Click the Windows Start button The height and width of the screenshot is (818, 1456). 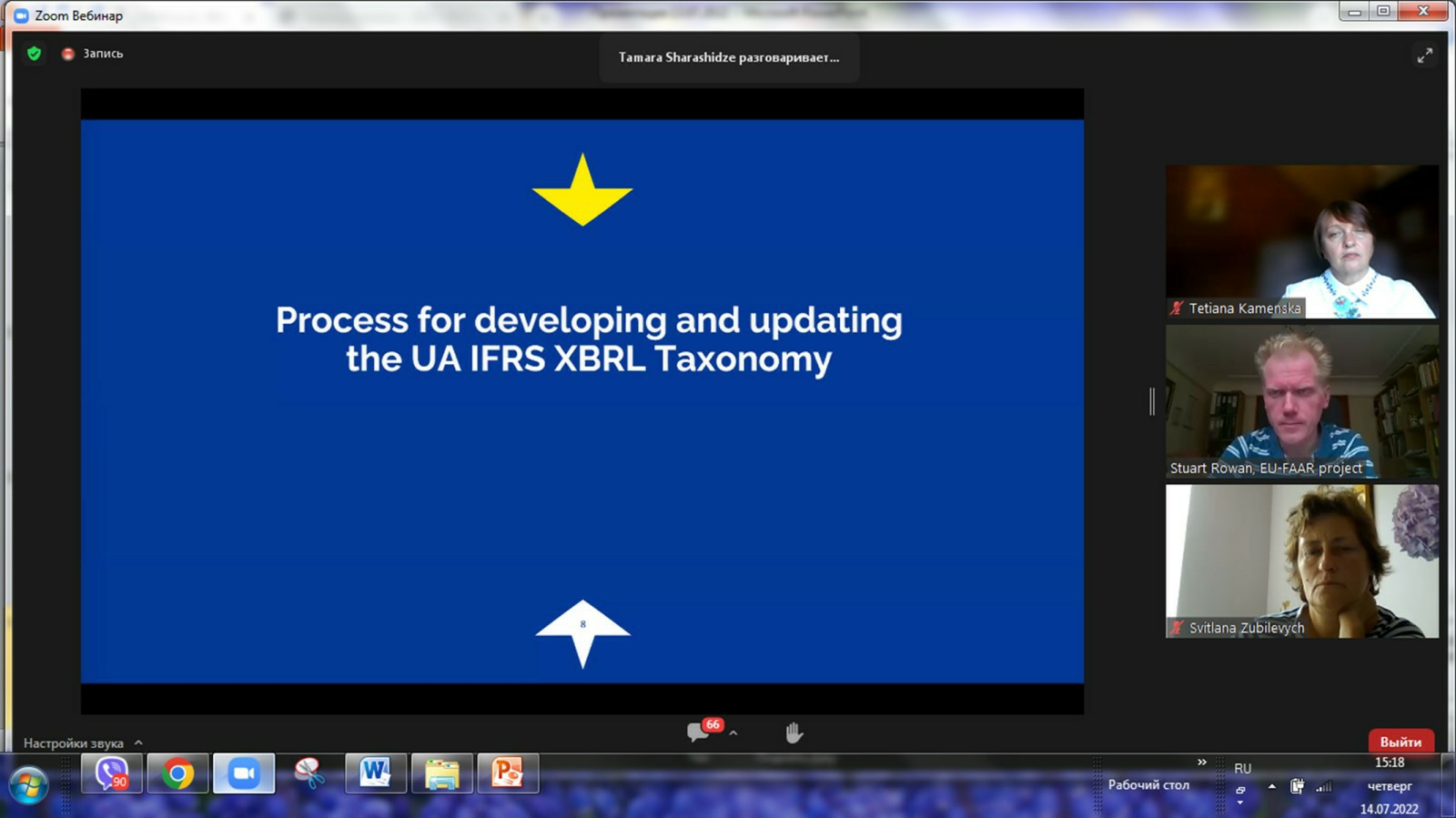[28, 785]
